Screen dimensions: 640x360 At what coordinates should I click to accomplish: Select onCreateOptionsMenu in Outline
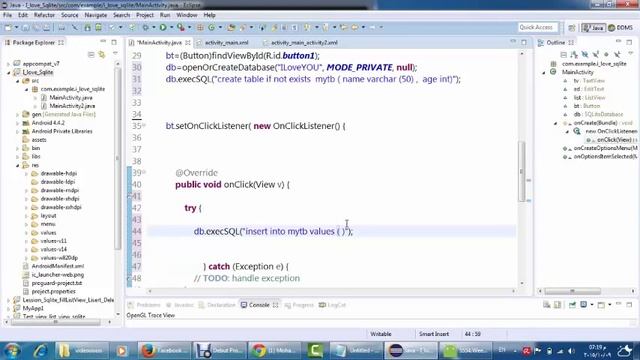pos(605,148)
